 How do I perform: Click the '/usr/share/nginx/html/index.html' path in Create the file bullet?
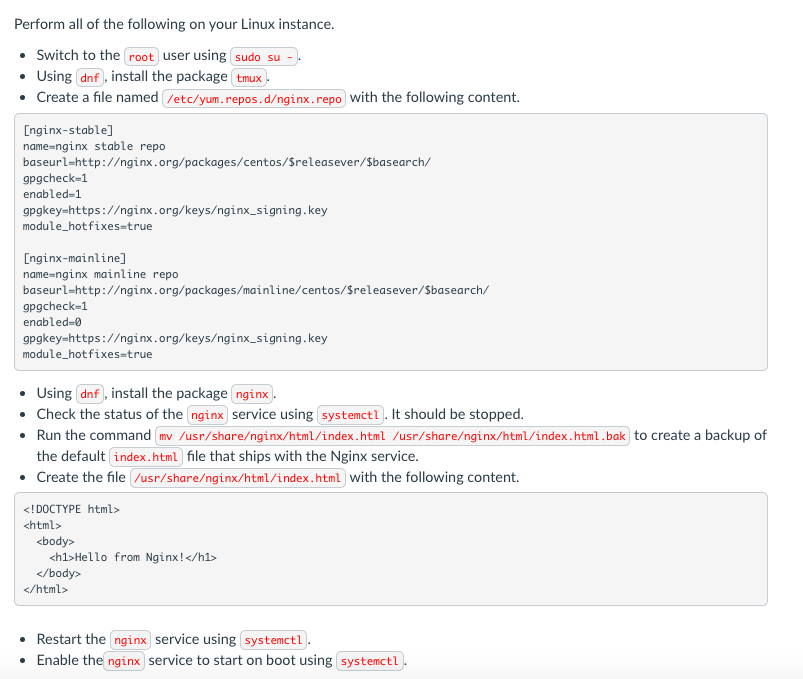238,478
